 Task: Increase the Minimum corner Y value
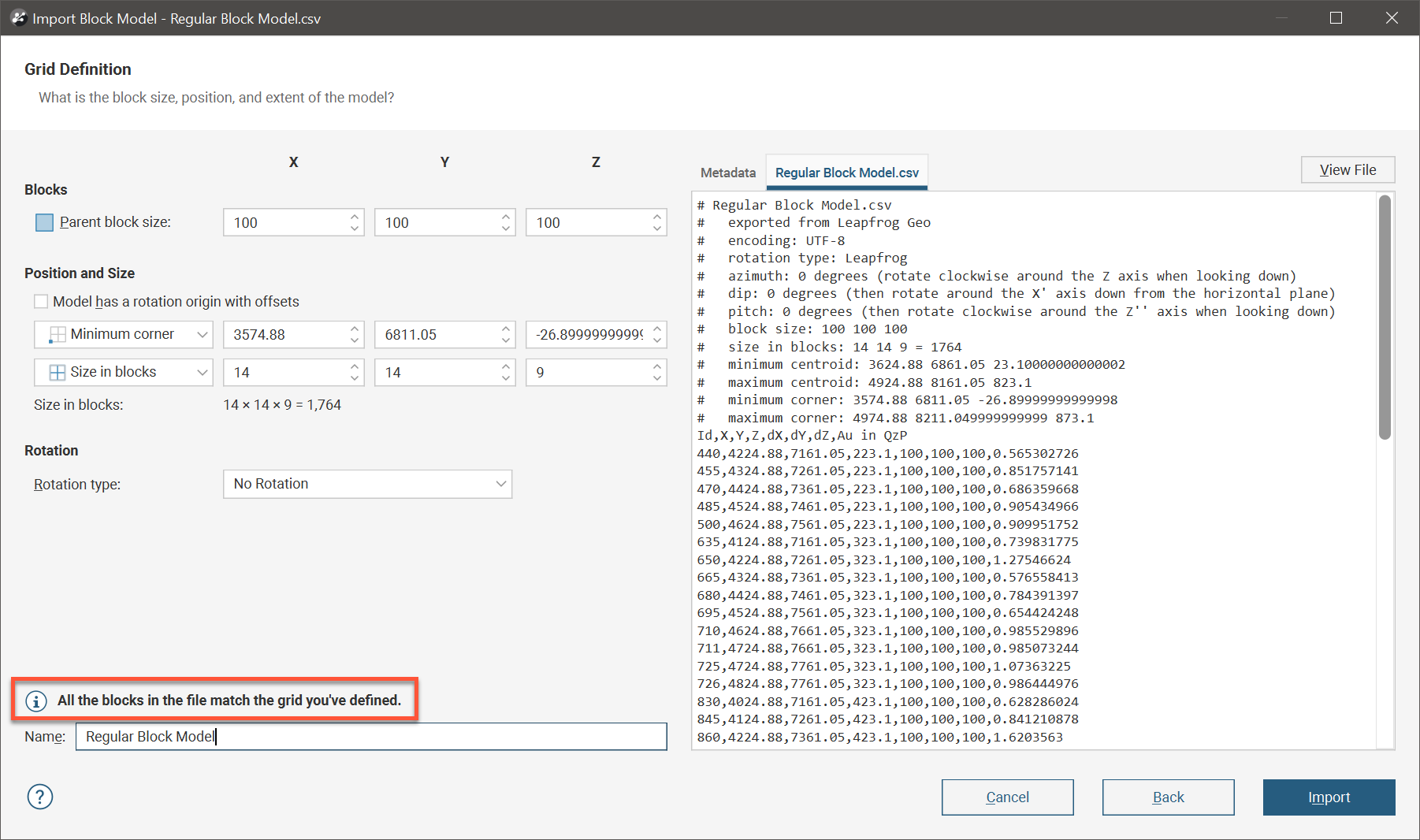coord(506,329)
